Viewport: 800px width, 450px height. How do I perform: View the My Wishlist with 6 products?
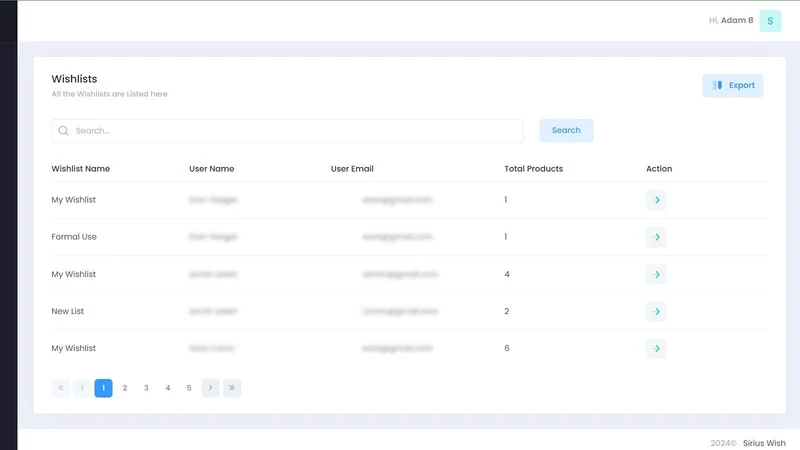[x=656, y=348]
